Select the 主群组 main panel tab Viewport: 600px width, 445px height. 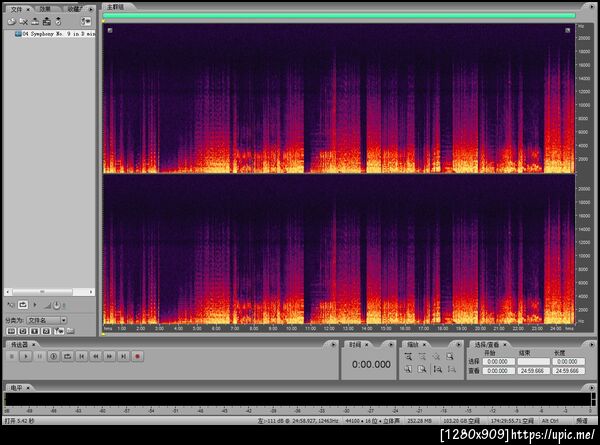(115, 7)
